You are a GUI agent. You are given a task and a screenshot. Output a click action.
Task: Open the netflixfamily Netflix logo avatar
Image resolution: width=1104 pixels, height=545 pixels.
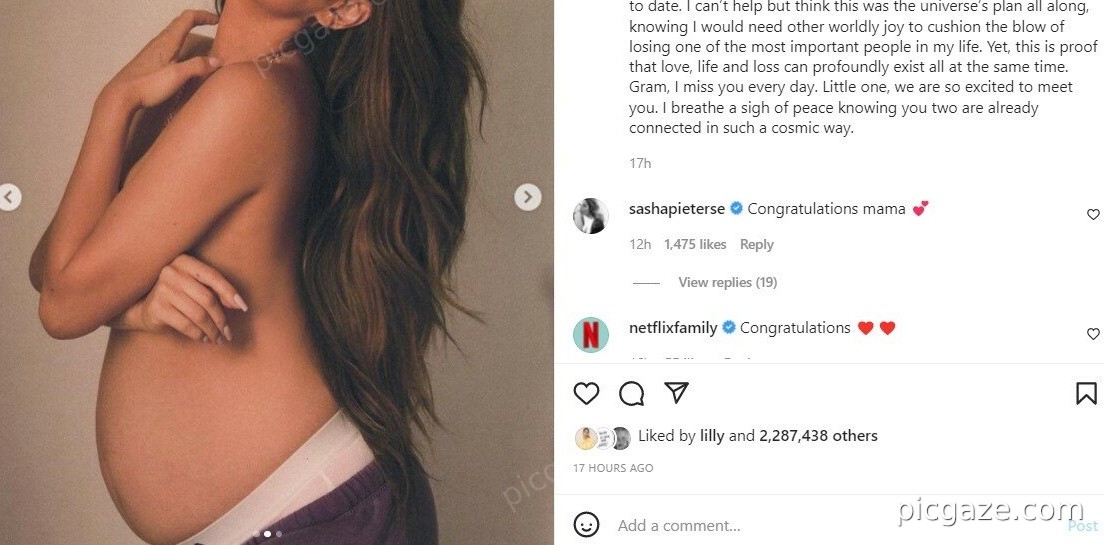click(590, 334)
